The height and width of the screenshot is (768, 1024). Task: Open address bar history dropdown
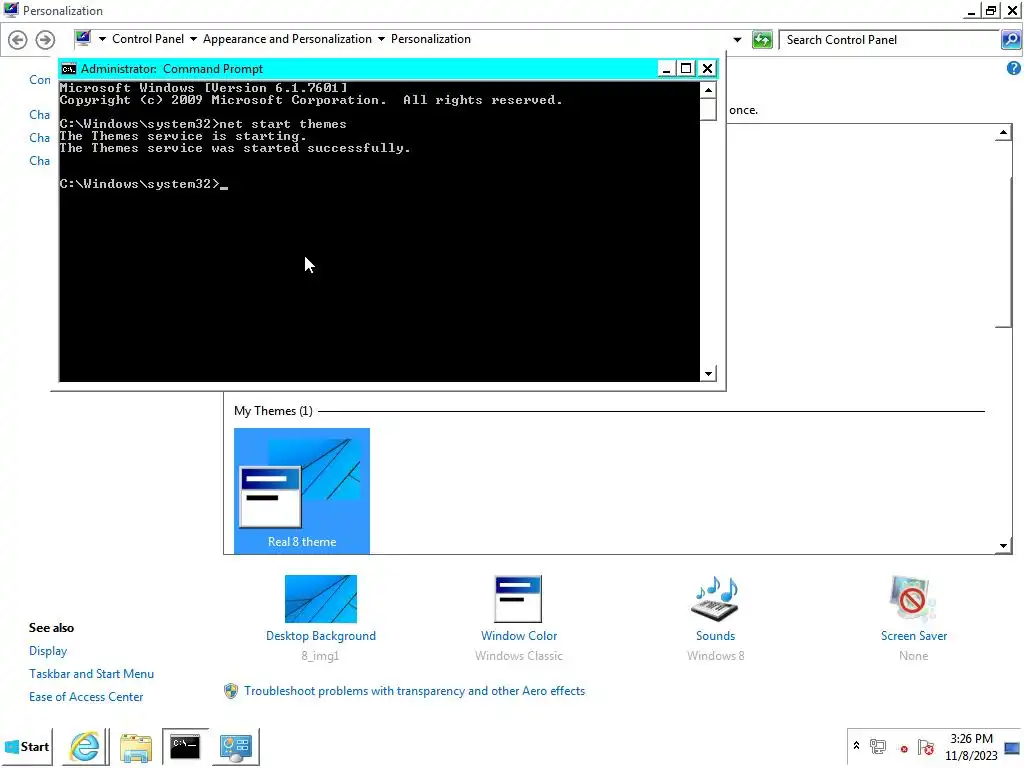click(737, 40)
